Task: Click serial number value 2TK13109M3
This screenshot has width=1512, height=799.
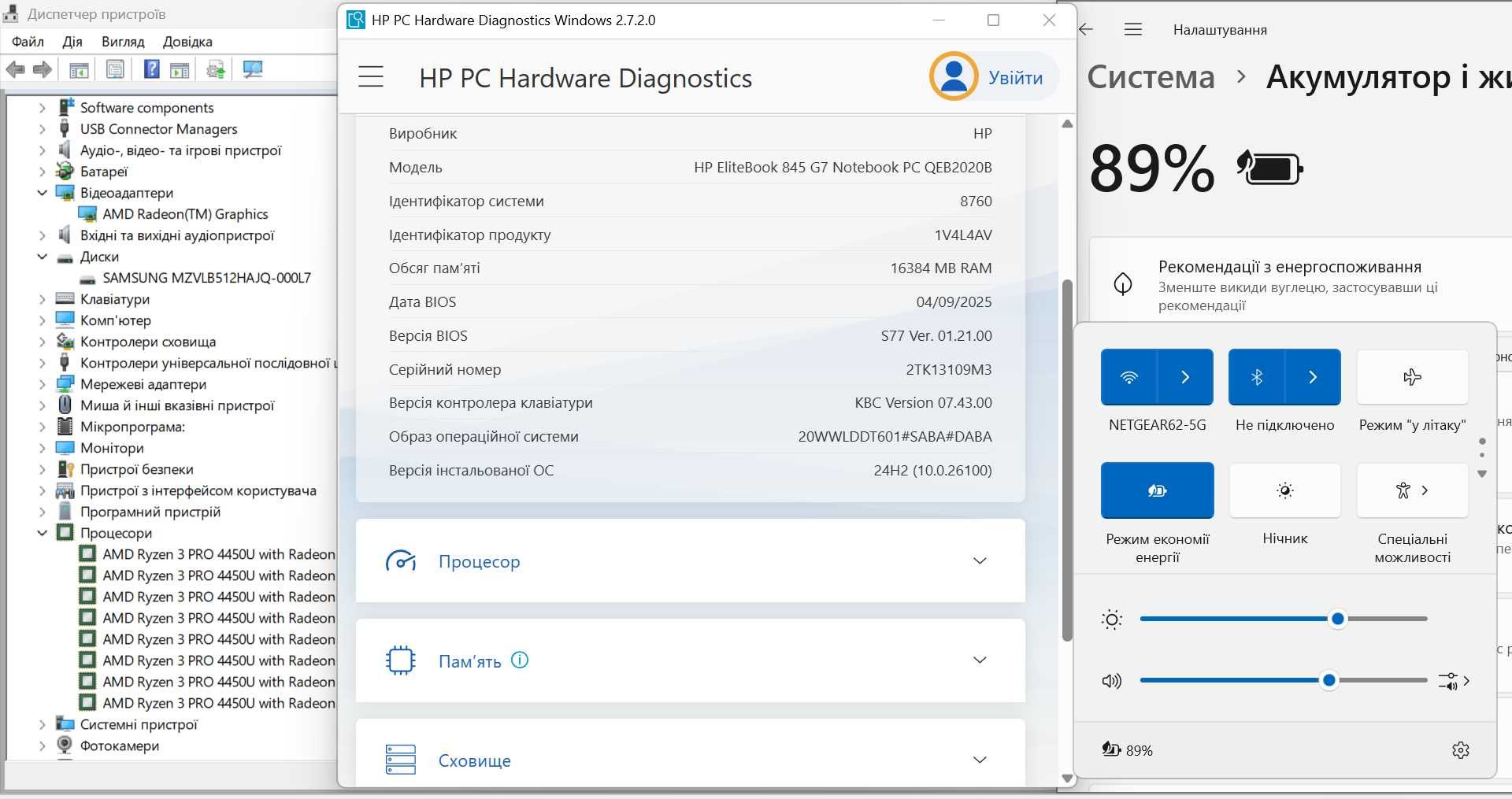Action: point(948,369)
